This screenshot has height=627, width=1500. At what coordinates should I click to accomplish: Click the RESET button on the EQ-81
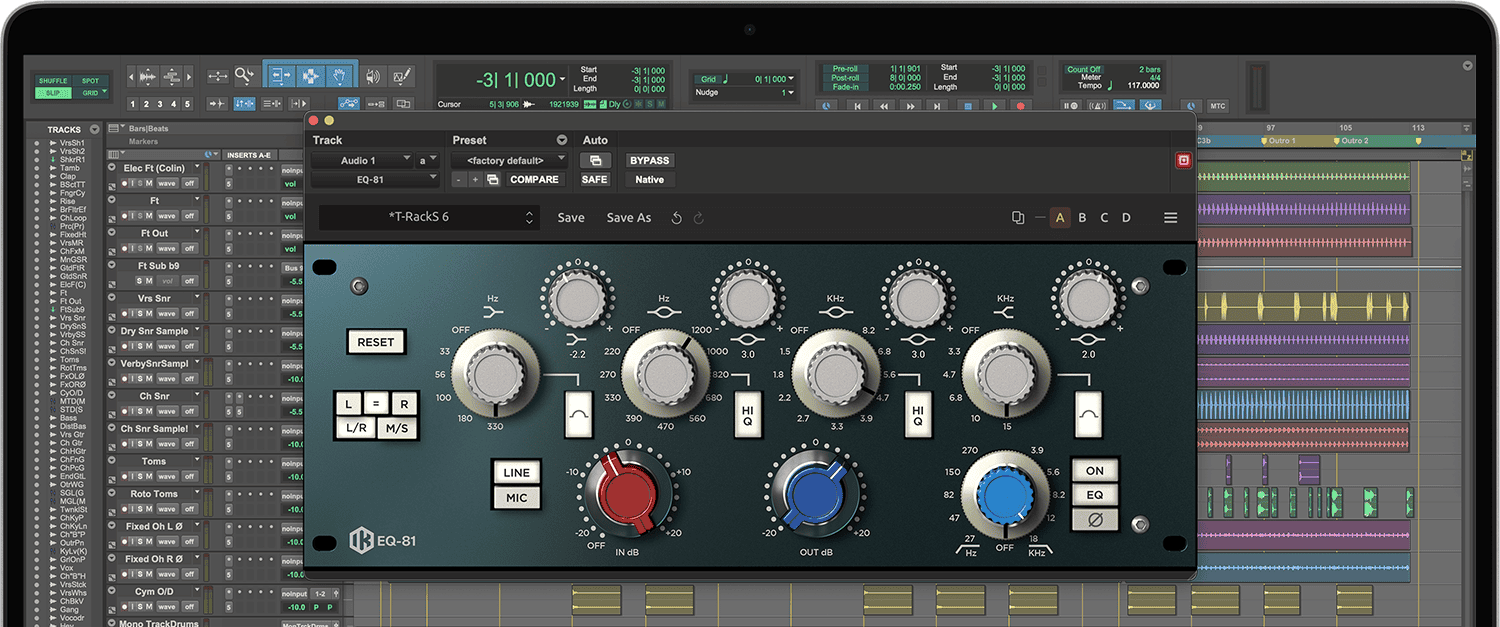point(376,342)
